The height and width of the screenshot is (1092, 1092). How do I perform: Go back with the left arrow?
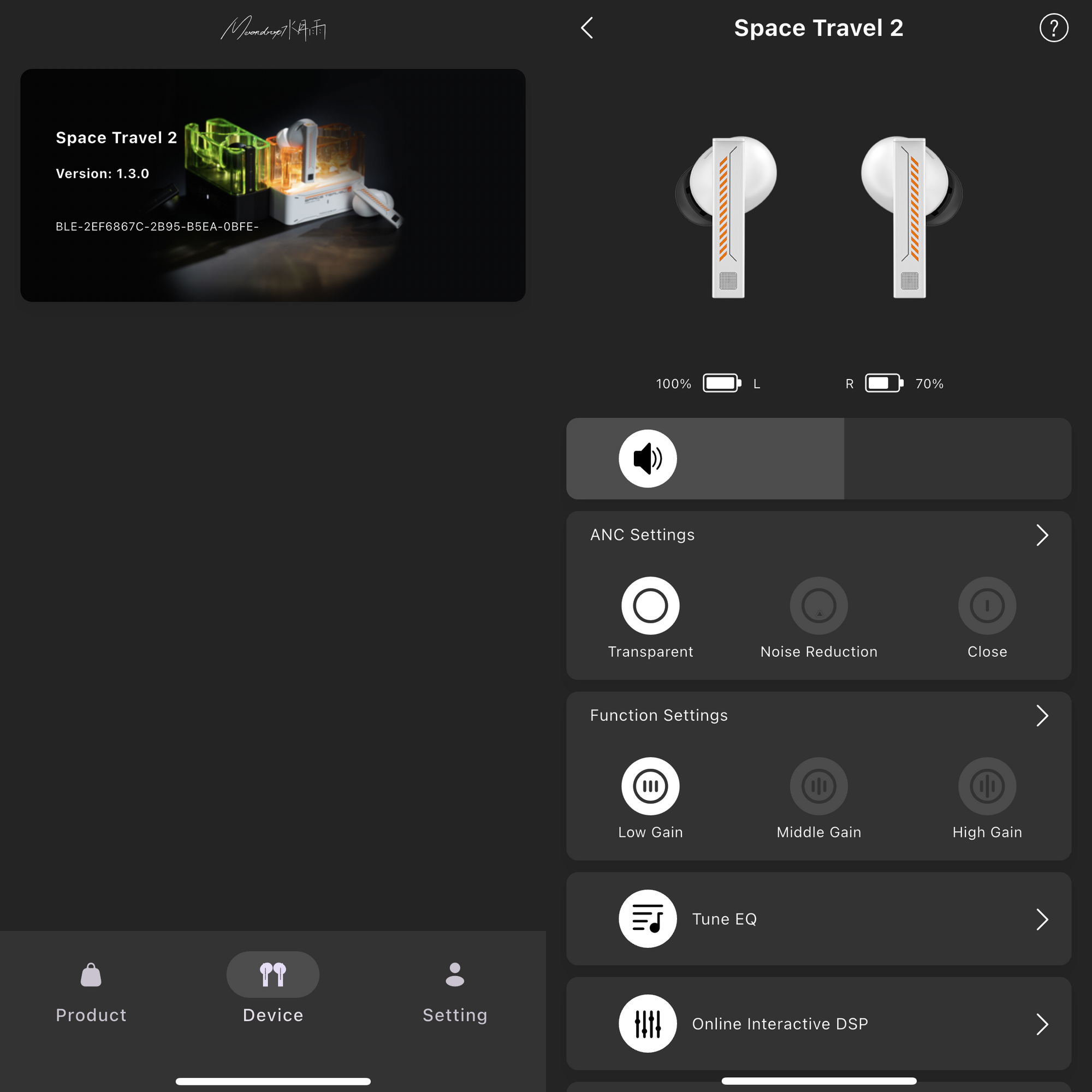point(587,28)
